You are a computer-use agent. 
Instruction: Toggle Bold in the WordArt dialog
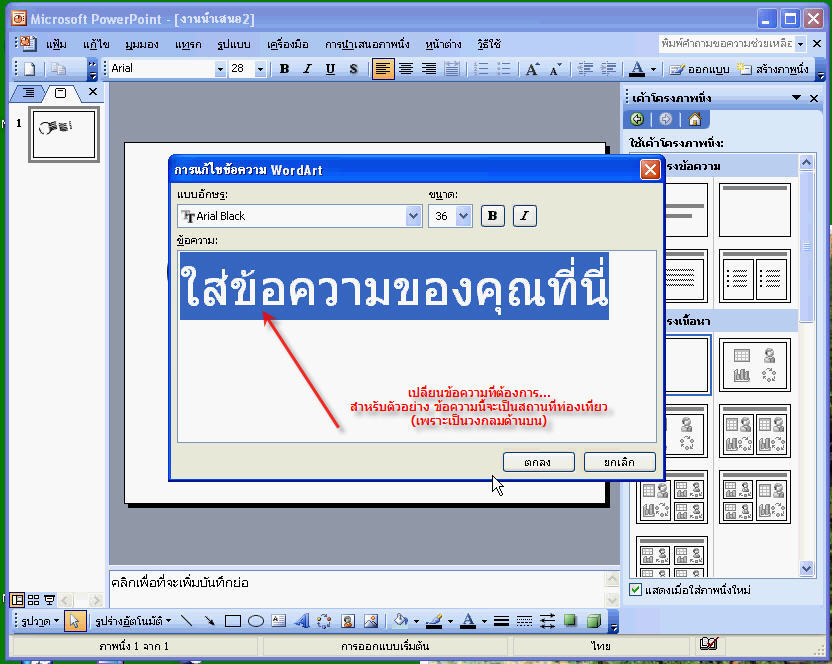[492, 216]
